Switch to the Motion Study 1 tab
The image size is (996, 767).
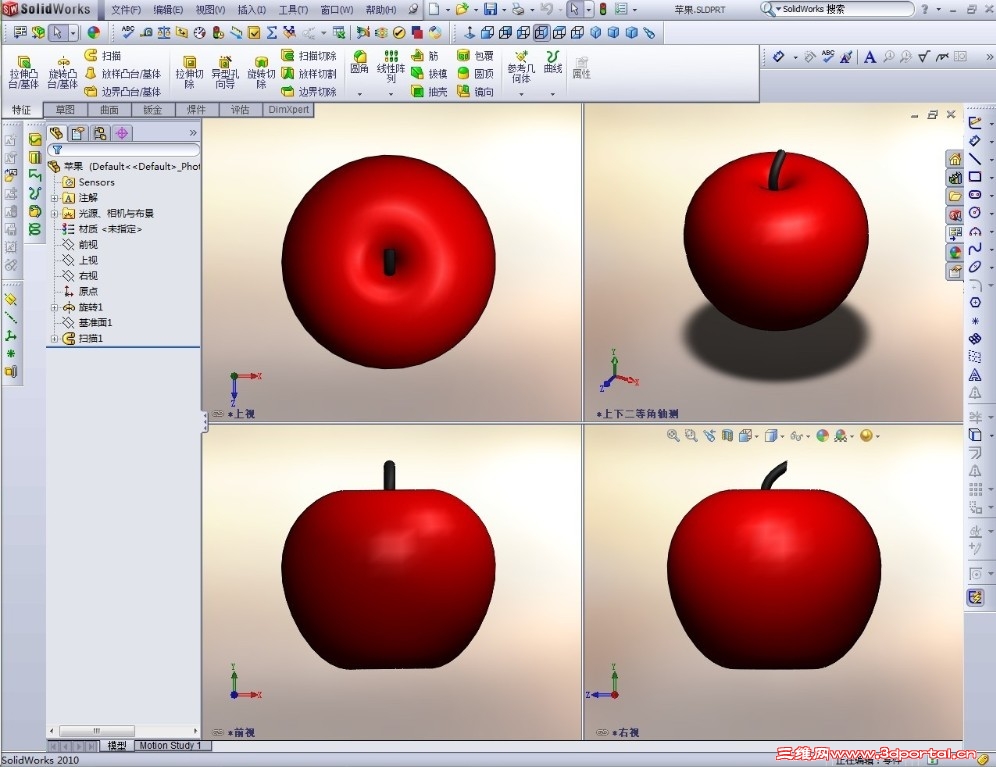tap(170, 745)
